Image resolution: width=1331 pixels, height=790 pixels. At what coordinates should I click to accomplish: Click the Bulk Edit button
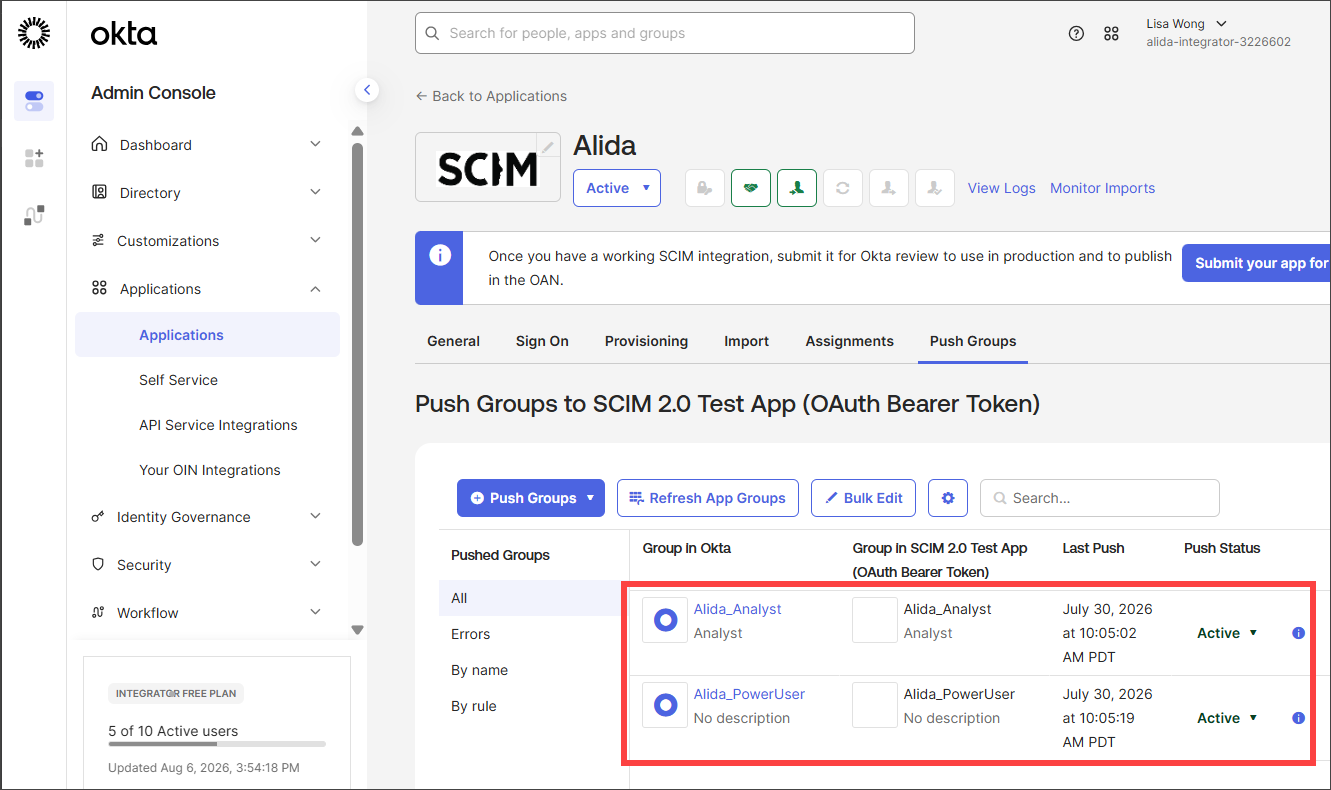point(863,498)
